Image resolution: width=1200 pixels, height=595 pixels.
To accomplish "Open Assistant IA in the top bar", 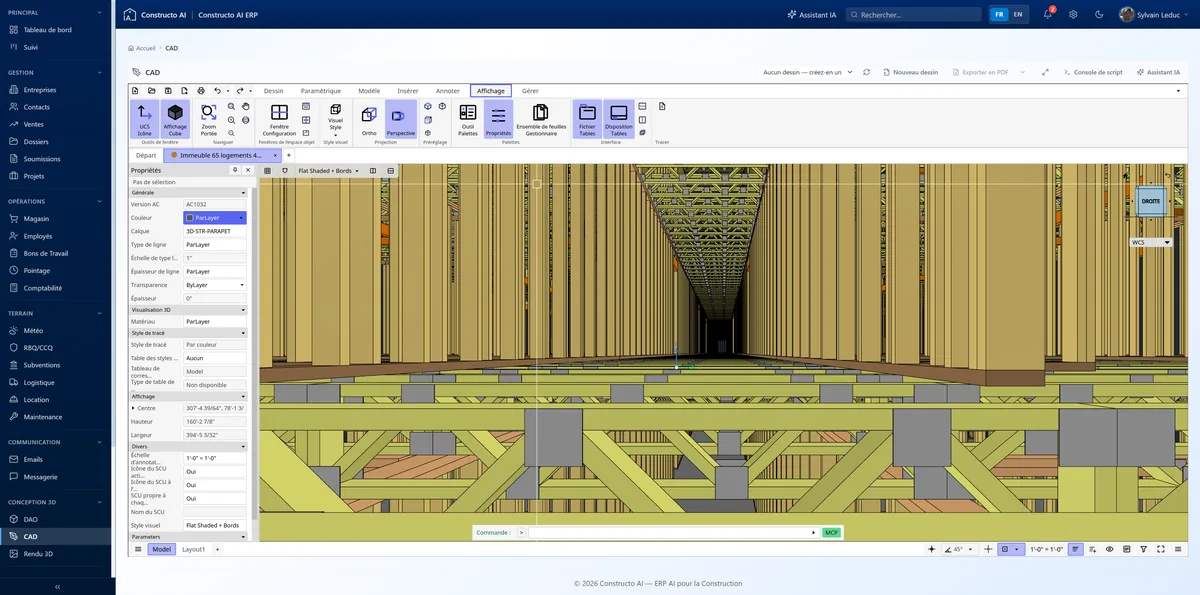I will 811,15.
